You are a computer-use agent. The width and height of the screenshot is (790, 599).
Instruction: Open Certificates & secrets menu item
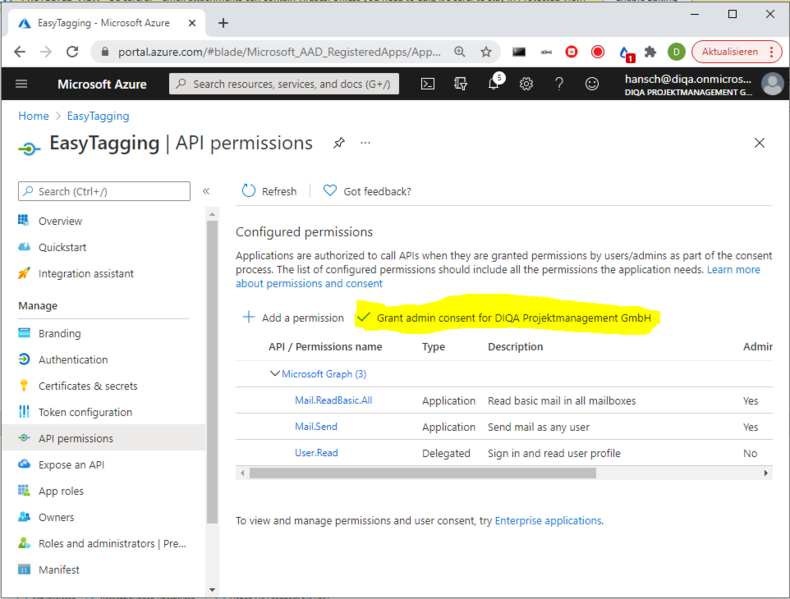pos(88,386)
